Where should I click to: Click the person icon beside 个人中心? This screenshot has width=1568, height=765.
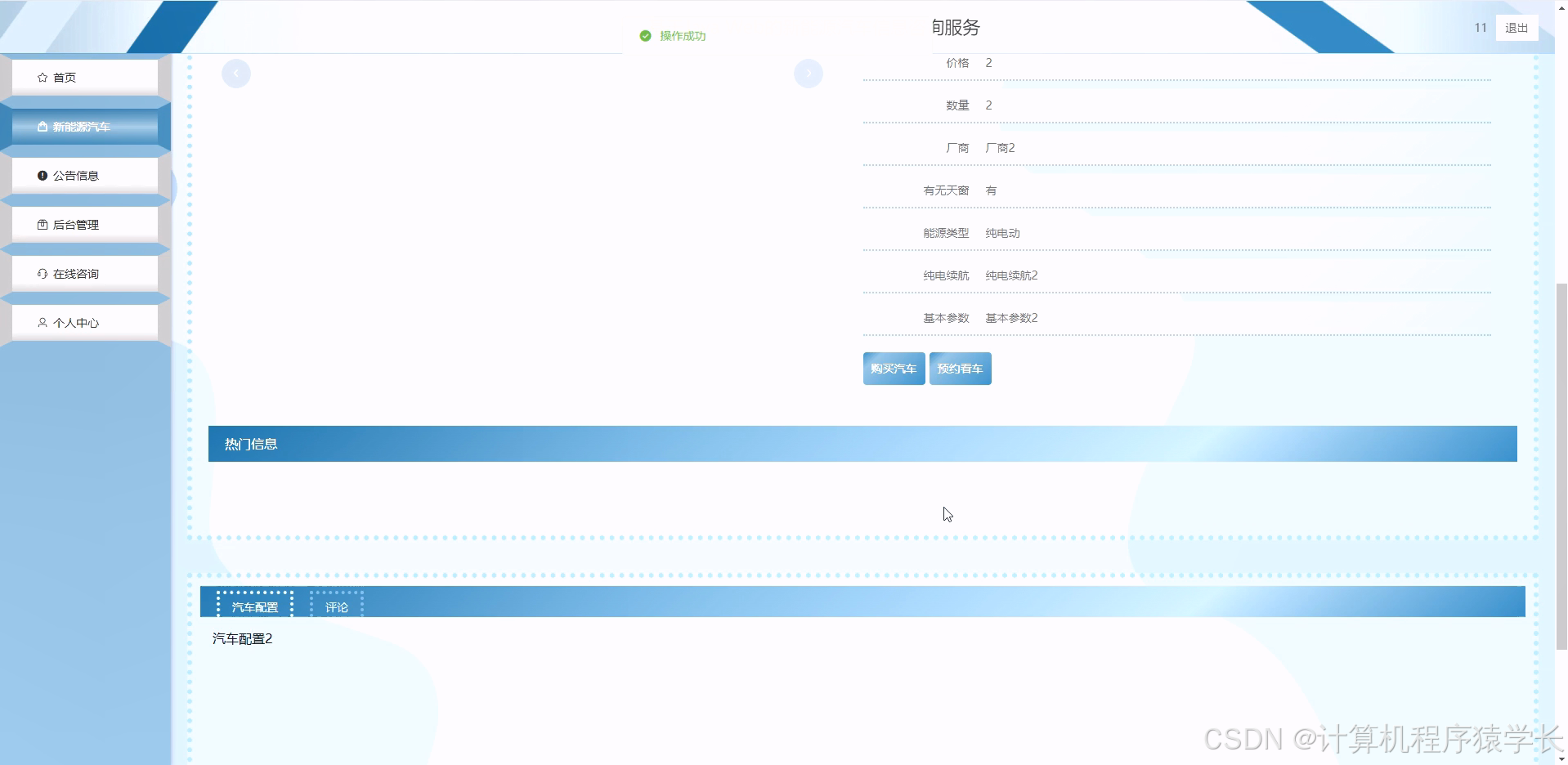coord(43,323)
